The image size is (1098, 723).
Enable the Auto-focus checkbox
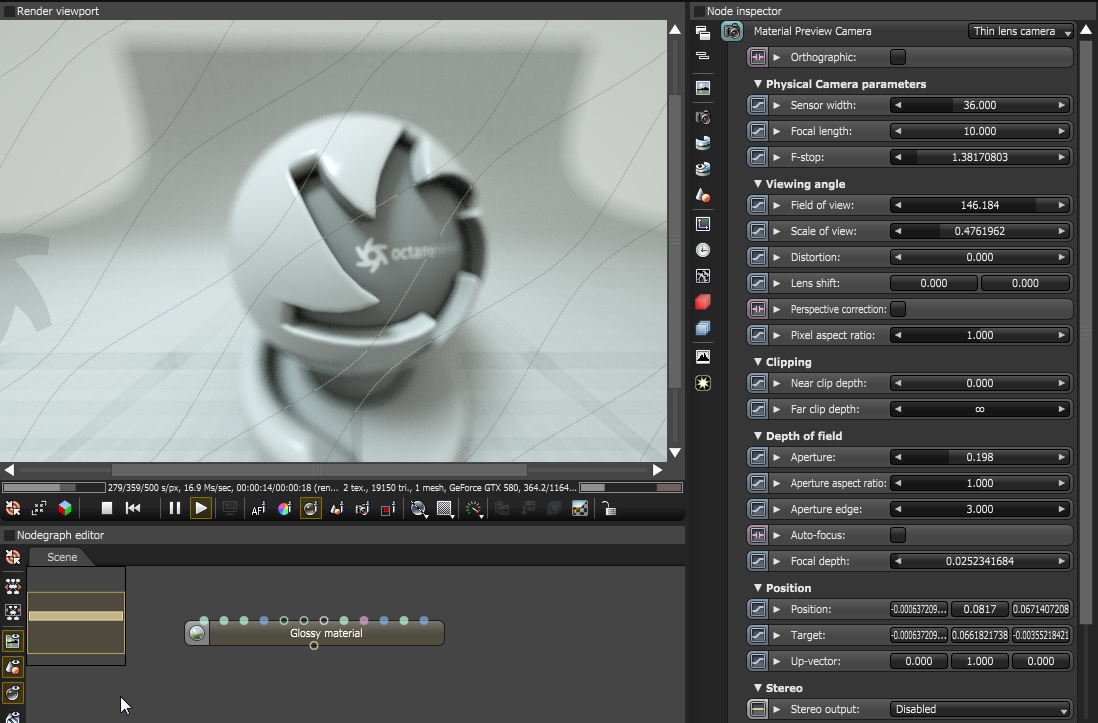(x=898, y=535)
